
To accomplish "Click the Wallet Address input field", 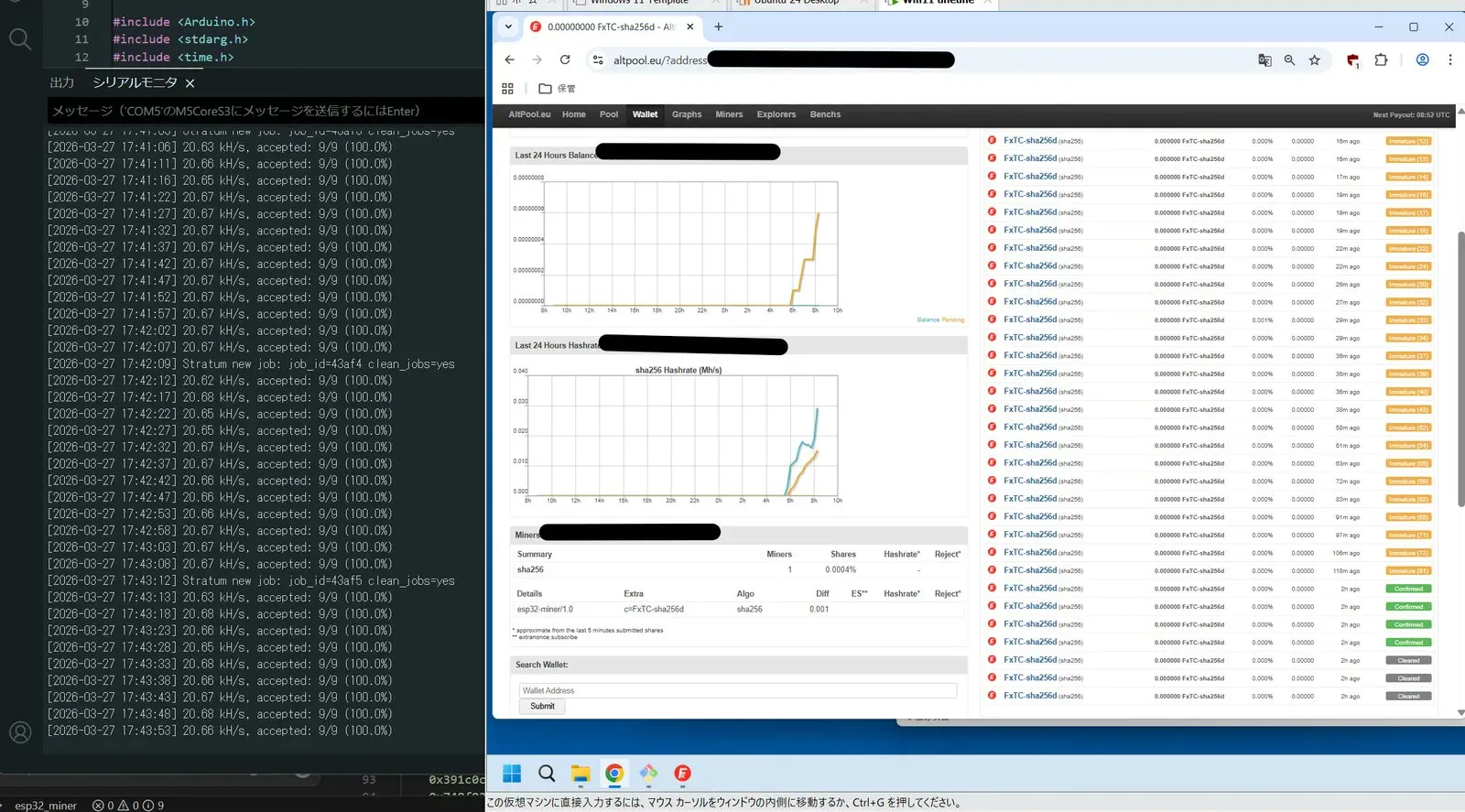I will coord(737,690).
